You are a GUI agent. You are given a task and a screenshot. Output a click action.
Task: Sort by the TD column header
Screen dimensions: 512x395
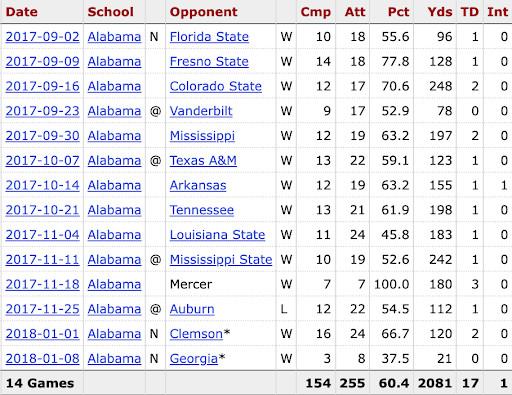470,12
